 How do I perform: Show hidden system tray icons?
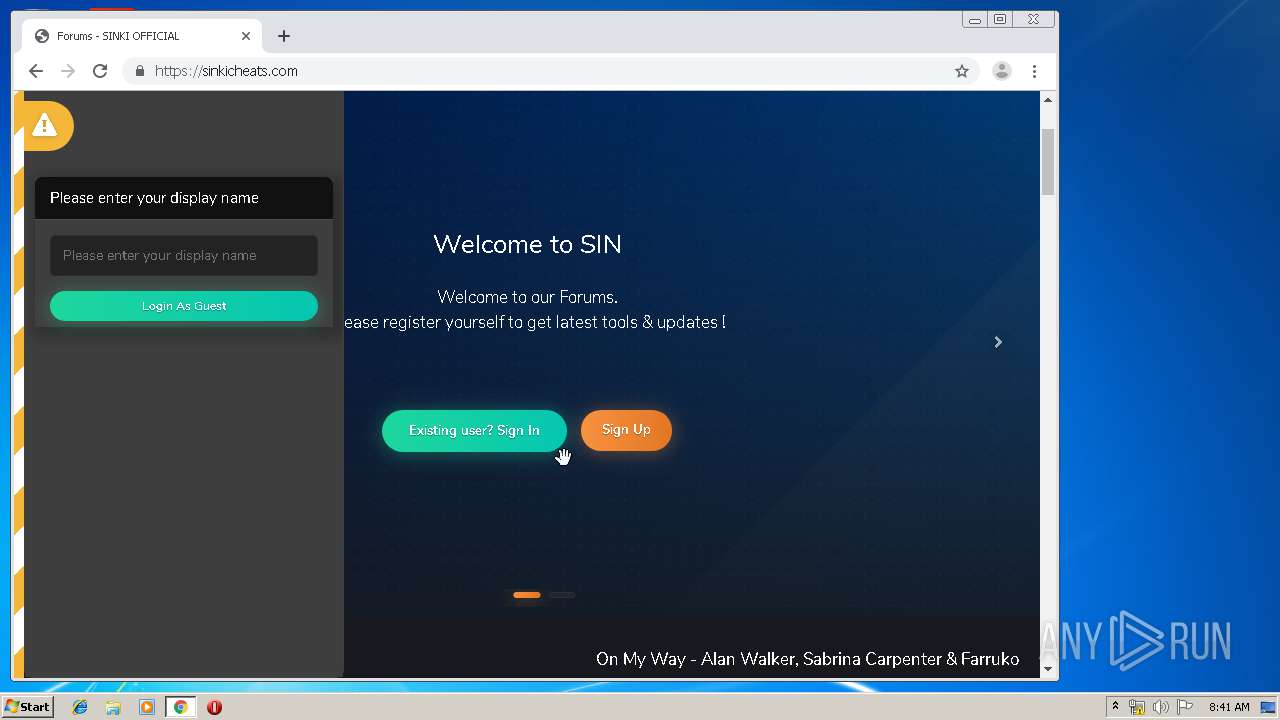tap(1115, 707)
